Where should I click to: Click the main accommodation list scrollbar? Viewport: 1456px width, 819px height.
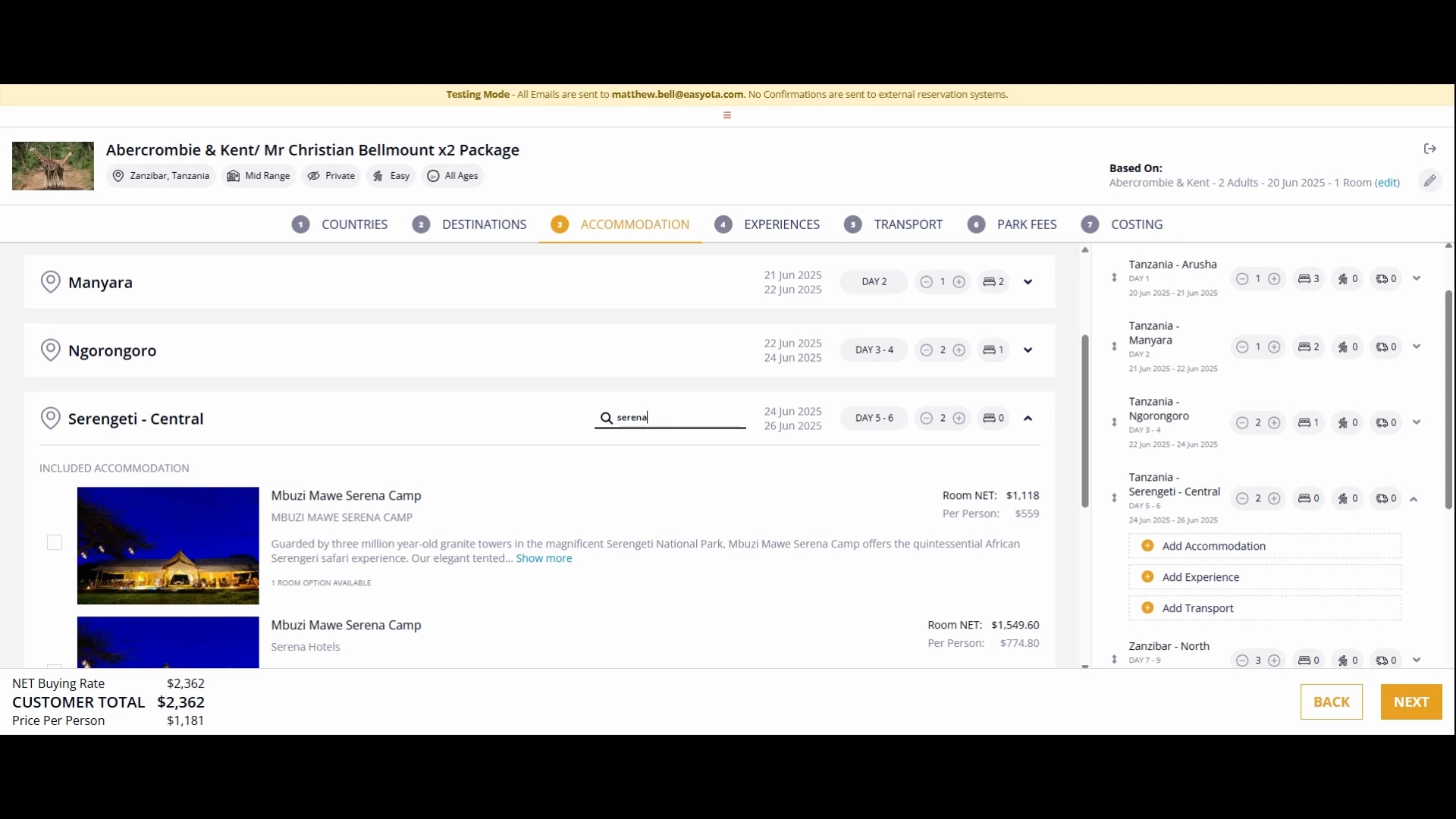pyautogui.click(x=1085, y=421)
